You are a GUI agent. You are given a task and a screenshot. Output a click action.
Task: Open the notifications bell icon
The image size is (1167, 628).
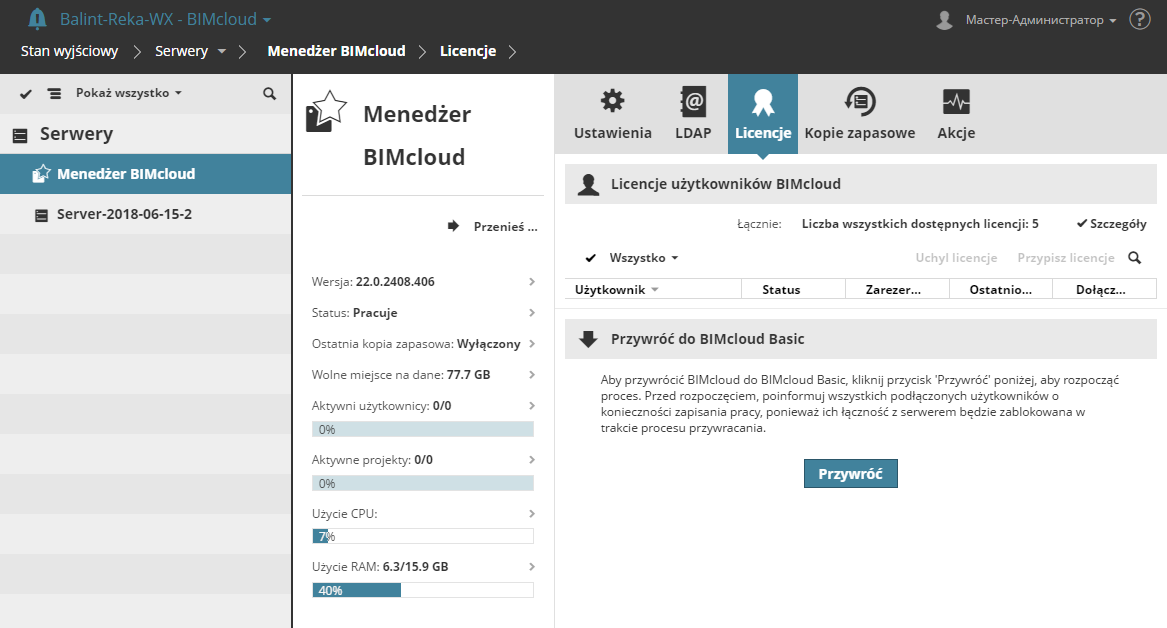pyautogui.click(x=36, y=19)
